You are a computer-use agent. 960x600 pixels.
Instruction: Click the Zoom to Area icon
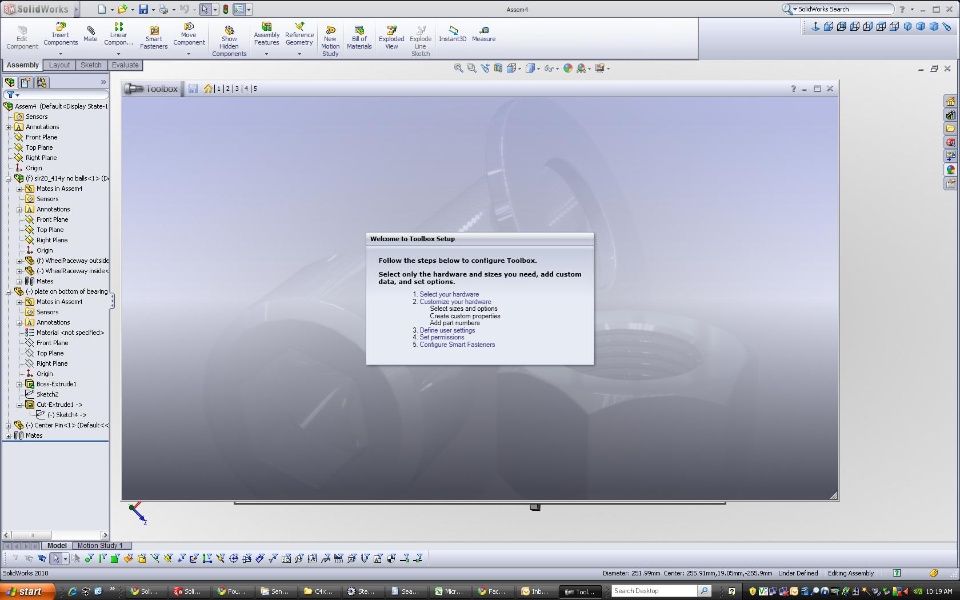(471, 69)
